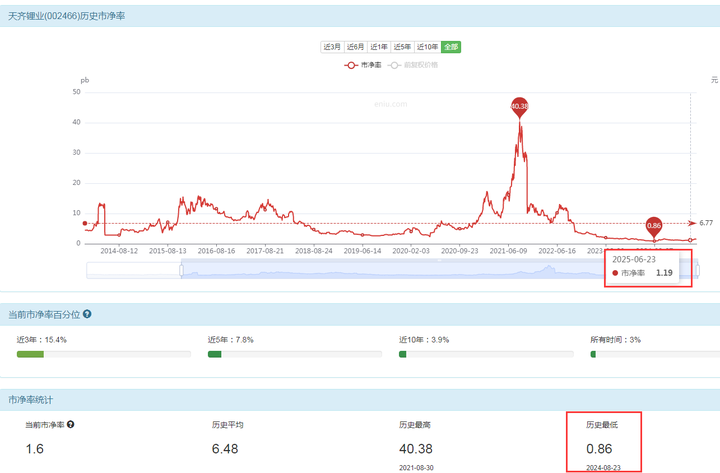The height and width of the screenshot is (473, 720).
Task: Select the 近3月 time range tab
Action: [x=332, y=47]
